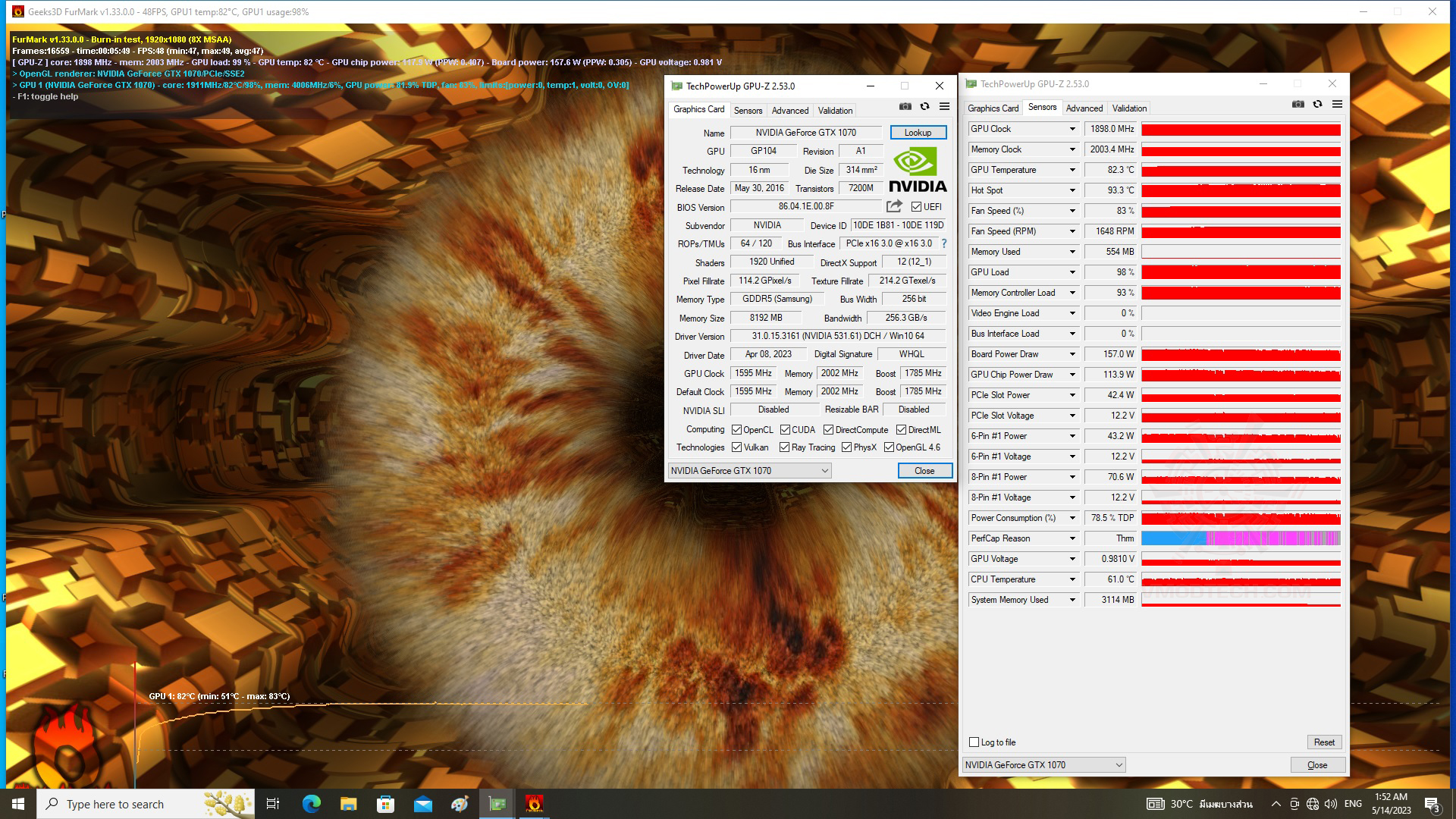1456x819 pixels.
Task: Click the PerfCap Reason colored graph bar
Action: tap(1241, 538)
